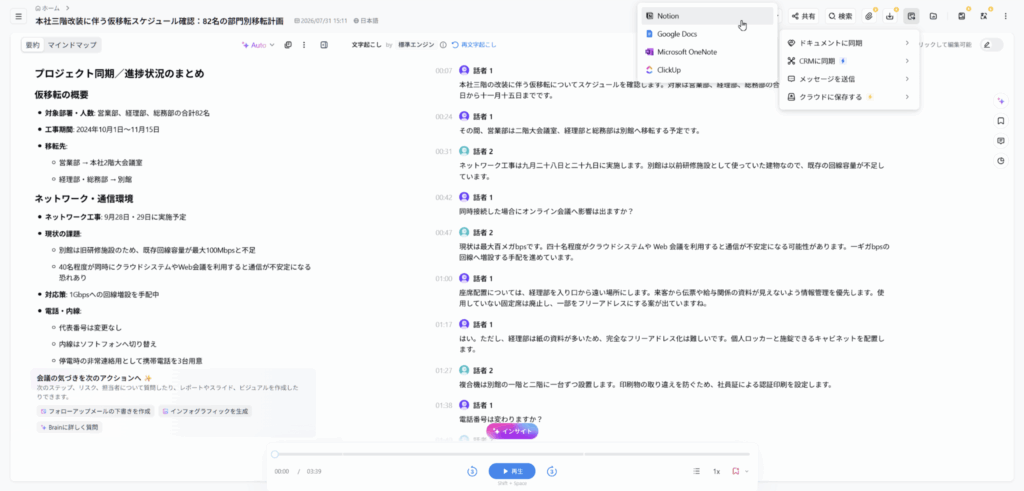The height and width of the screenshot is (491, 1024).
Task: Click the copy summary icon next to Auto
Action: pos(288,45)
